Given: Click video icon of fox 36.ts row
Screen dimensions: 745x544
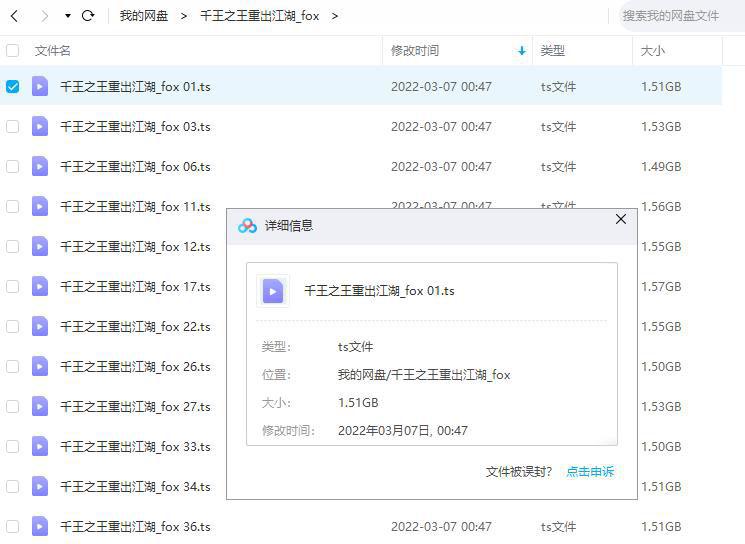Looking at the screenshot, I should tap(40, 526).
